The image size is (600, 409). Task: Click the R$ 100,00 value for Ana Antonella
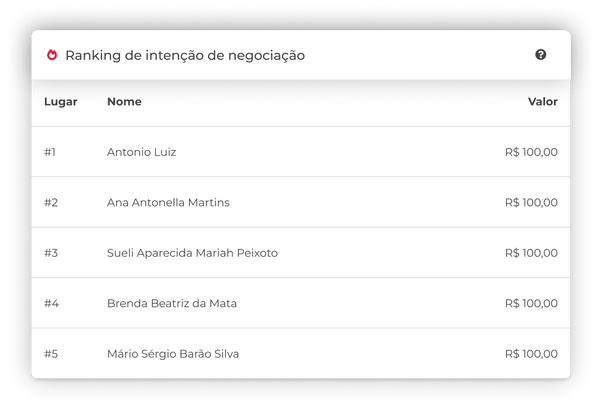pyautogui.click(x=531, y=203)
